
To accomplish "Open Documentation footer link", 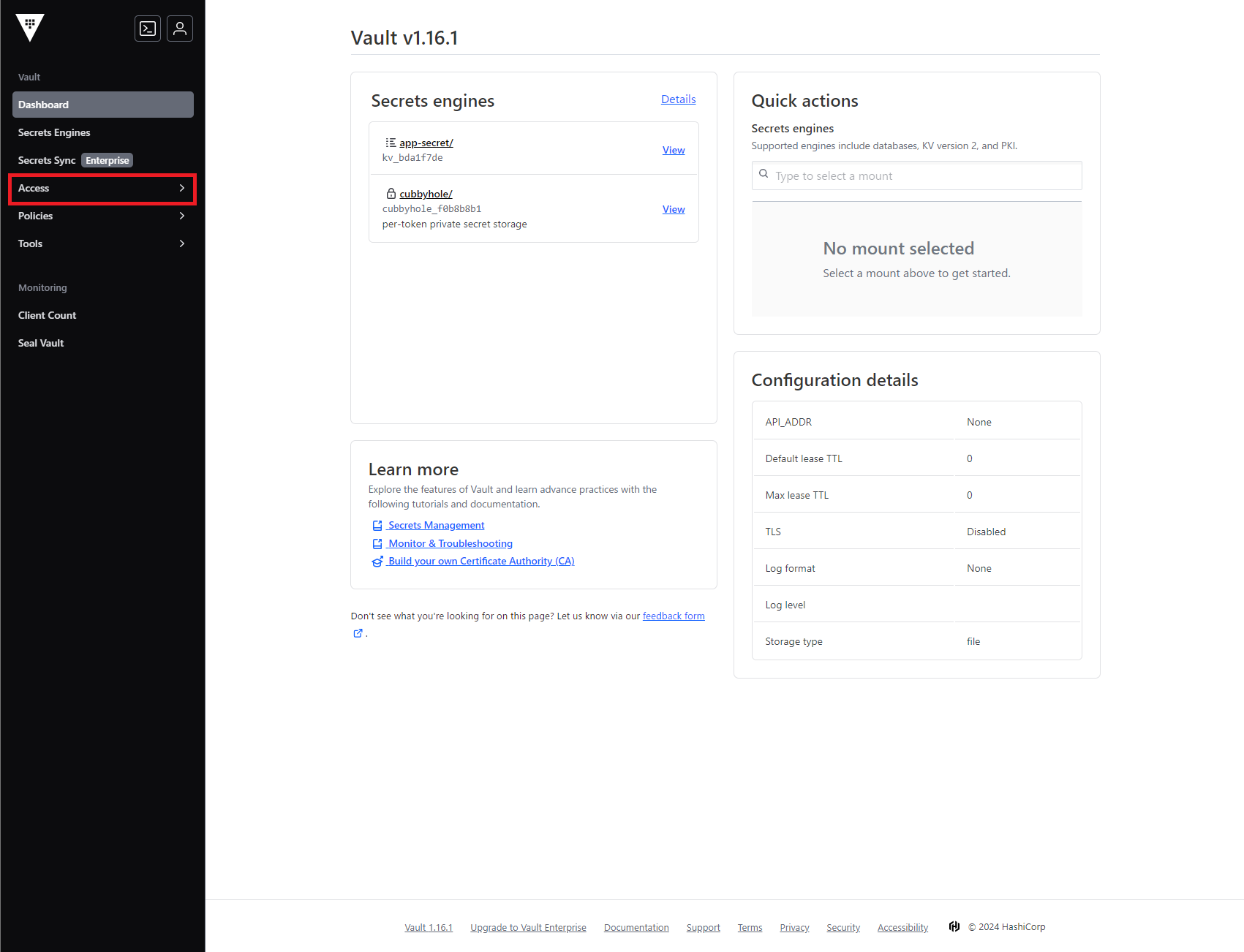I will [636, 927].
